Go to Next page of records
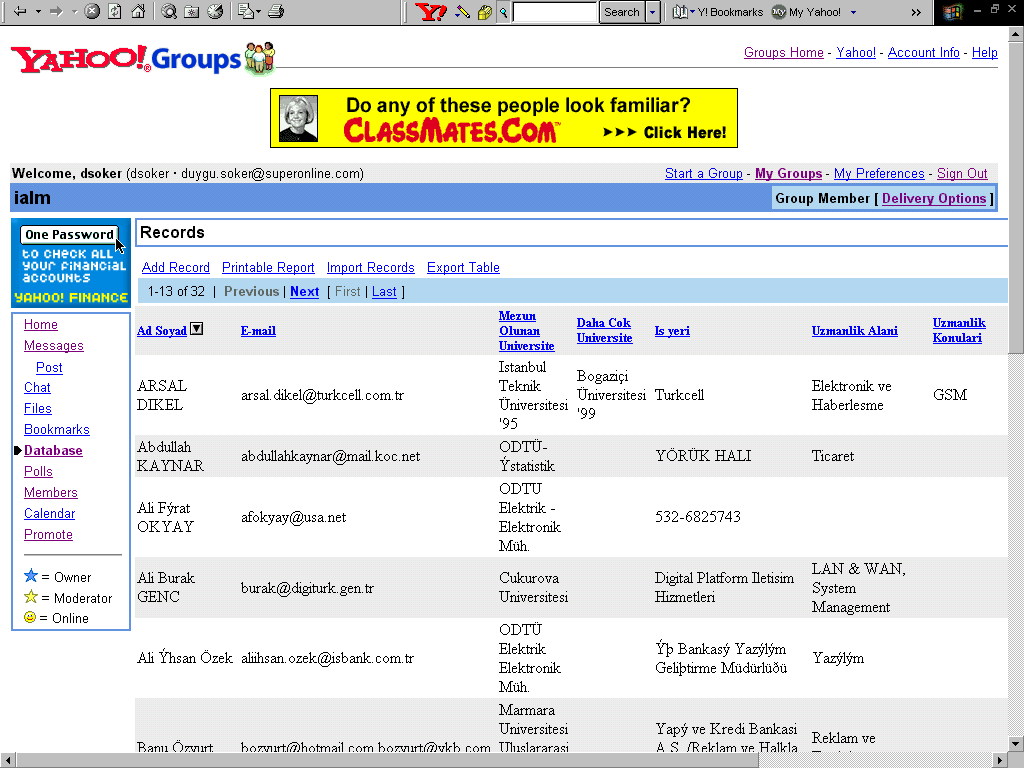Viewport: 1024px width, 768px height. (x=304, y=291)
